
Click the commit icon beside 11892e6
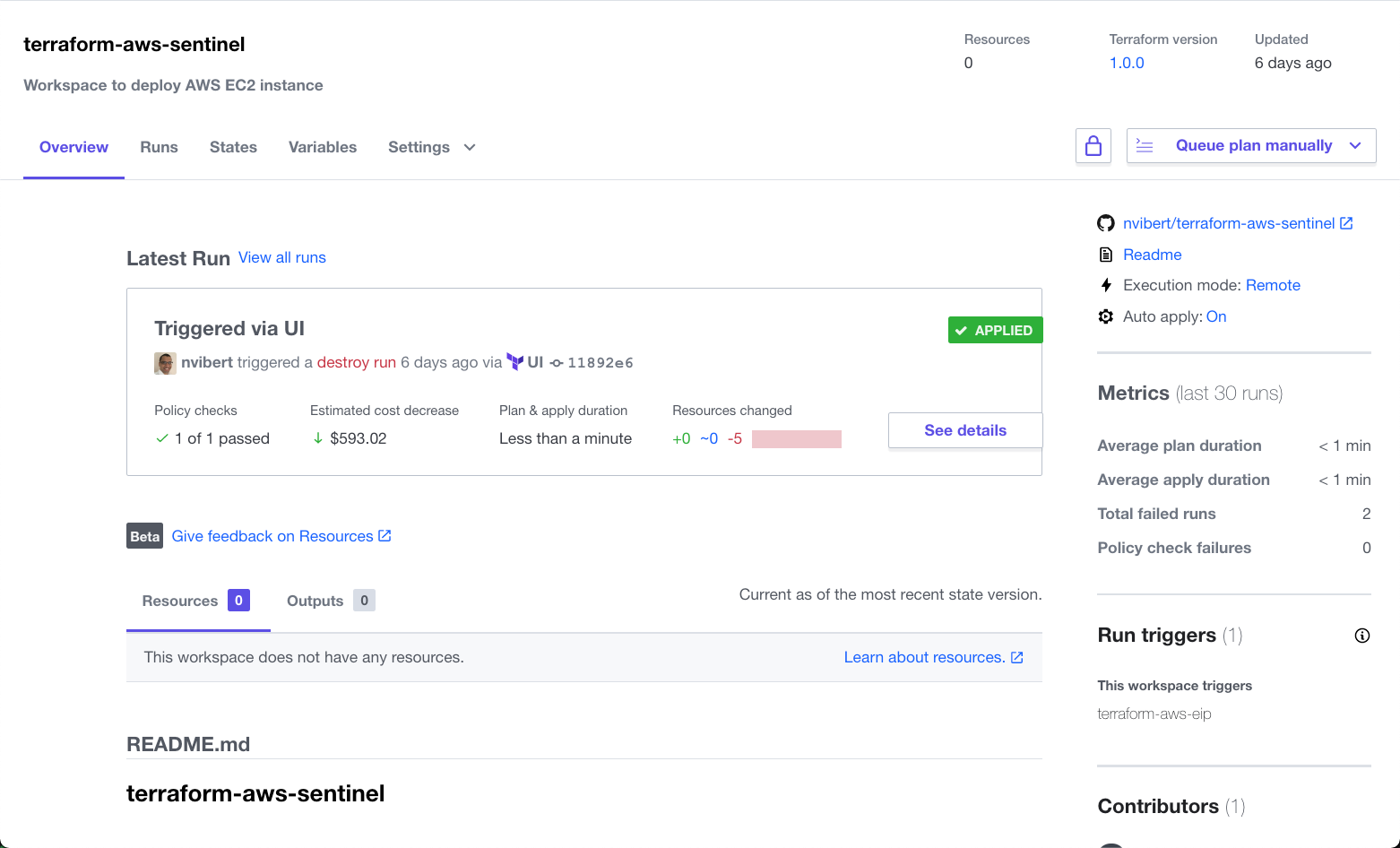[557, 363]
